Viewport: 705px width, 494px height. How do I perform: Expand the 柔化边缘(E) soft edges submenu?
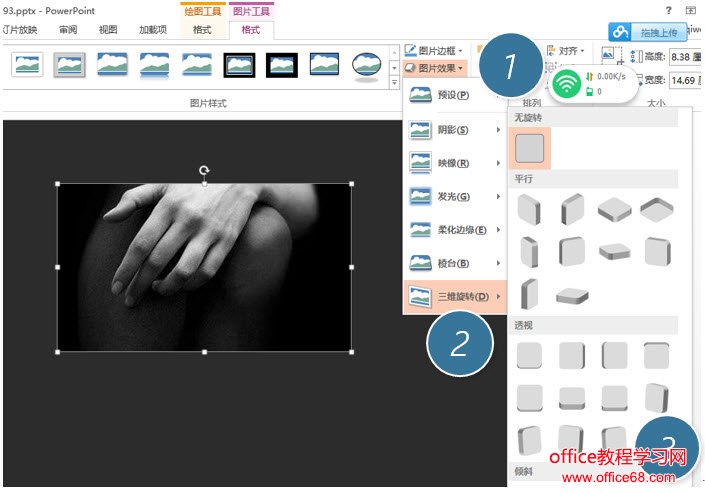pos(455,230)
